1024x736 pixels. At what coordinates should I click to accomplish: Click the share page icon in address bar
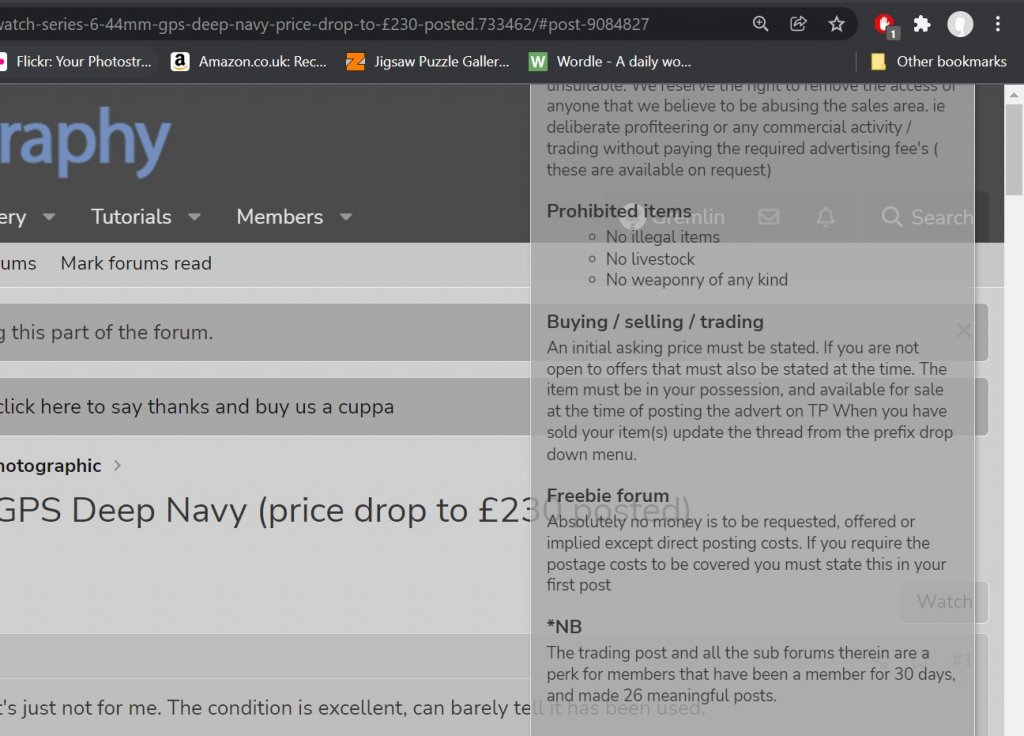(798, 24)
